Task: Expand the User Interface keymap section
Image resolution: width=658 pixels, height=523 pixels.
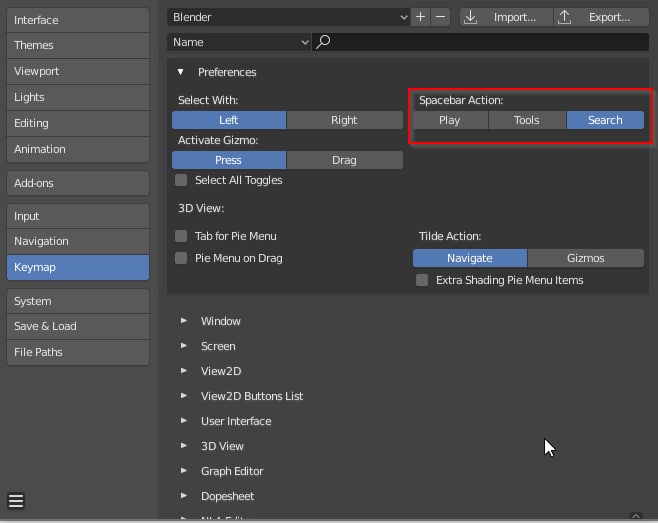Action: (x=184, y=421)
